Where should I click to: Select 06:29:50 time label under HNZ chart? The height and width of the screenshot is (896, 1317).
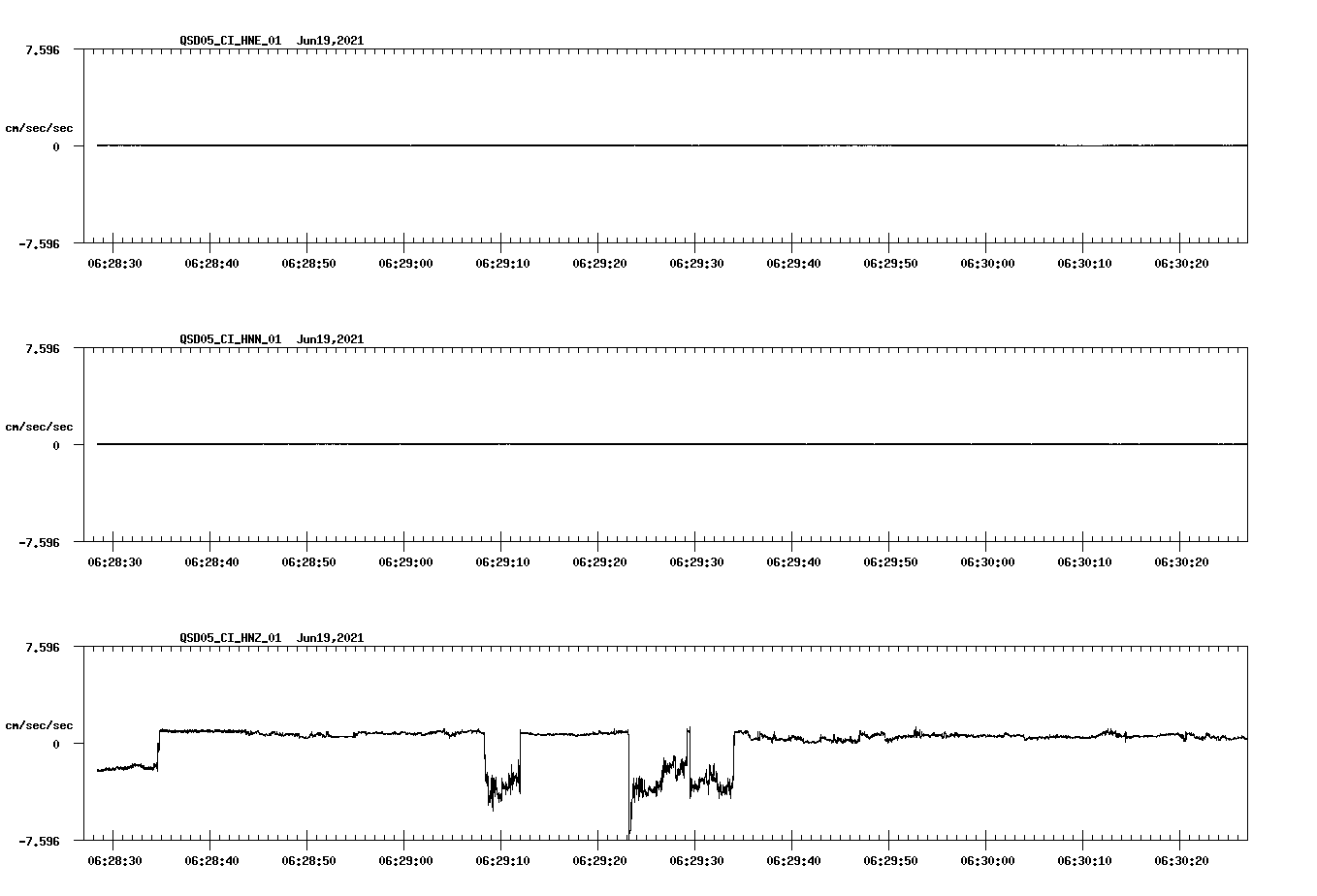890,861
